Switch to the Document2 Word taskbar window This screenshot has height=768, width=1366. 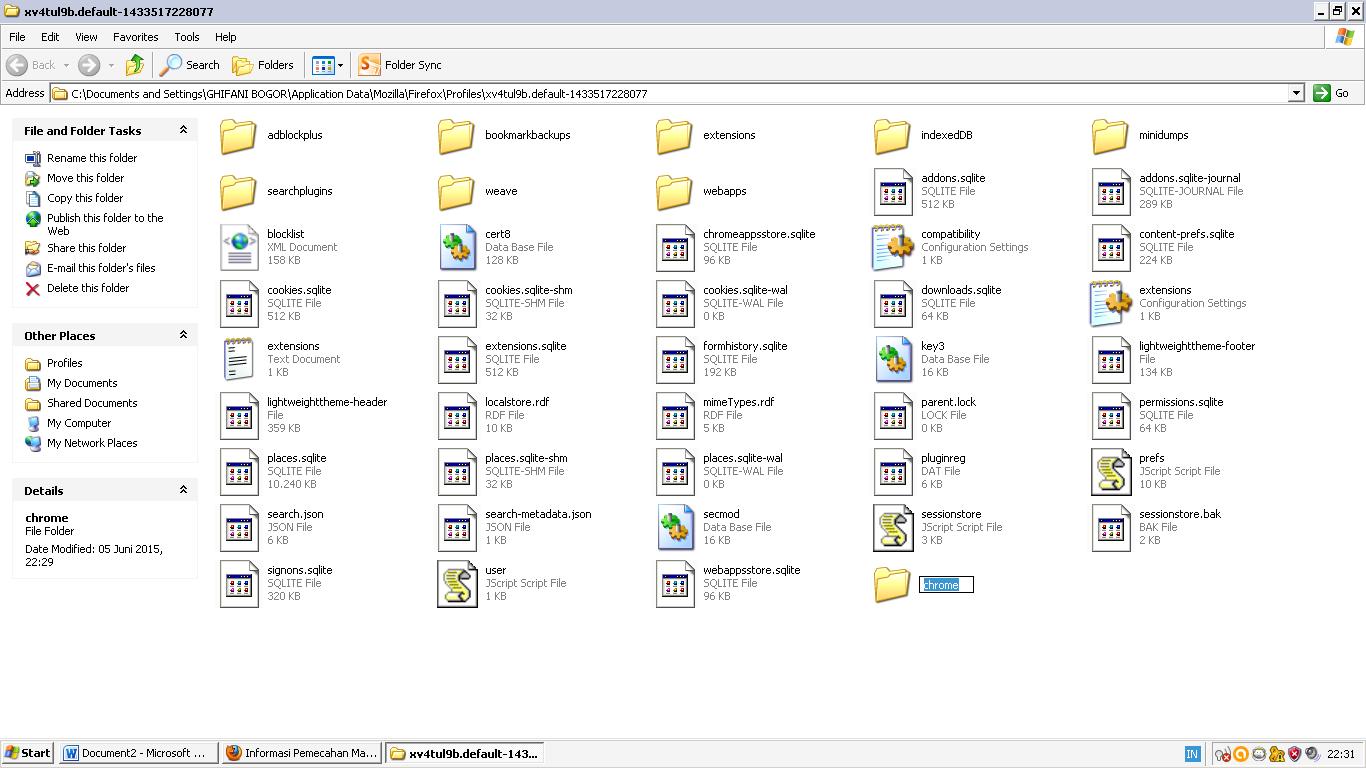(x=138, y=753)
